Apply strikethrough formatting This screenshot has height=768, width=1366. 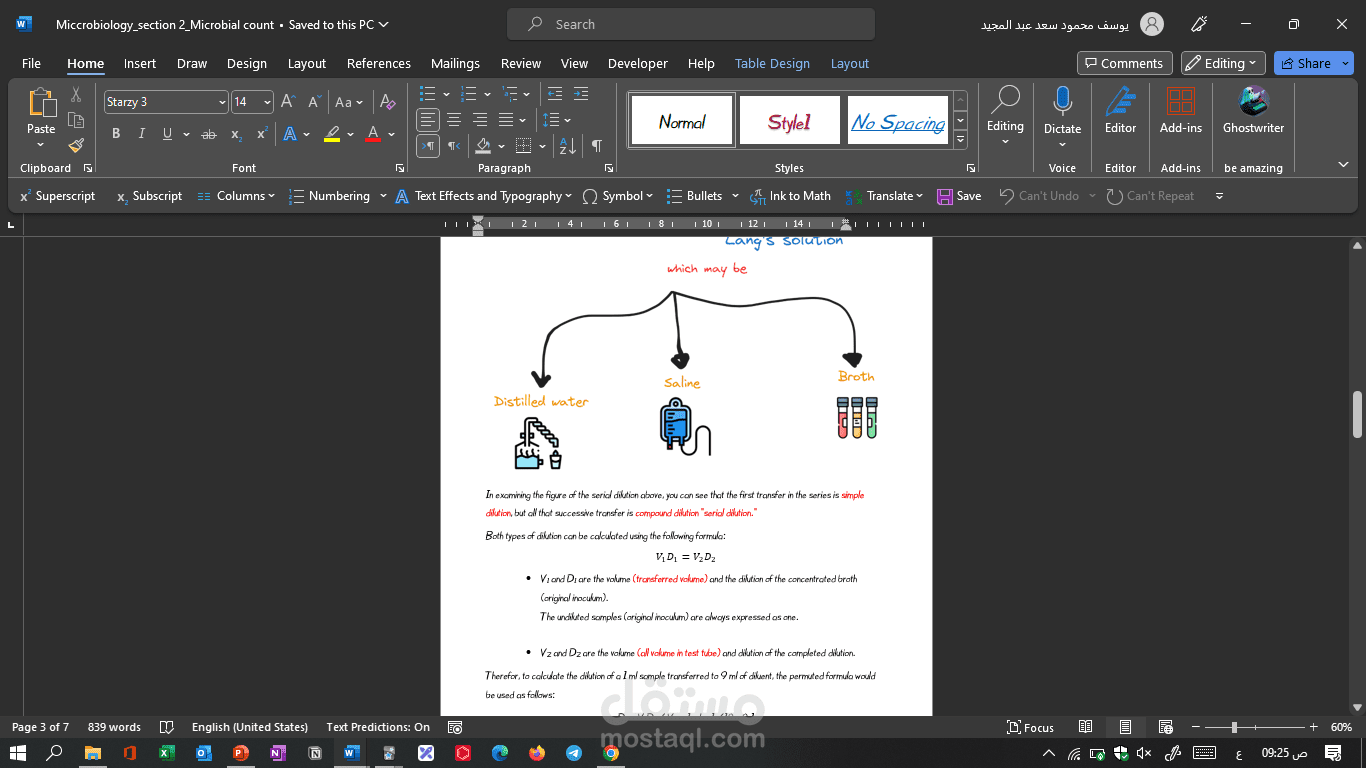pyautogui.click(x=208, y=134)
